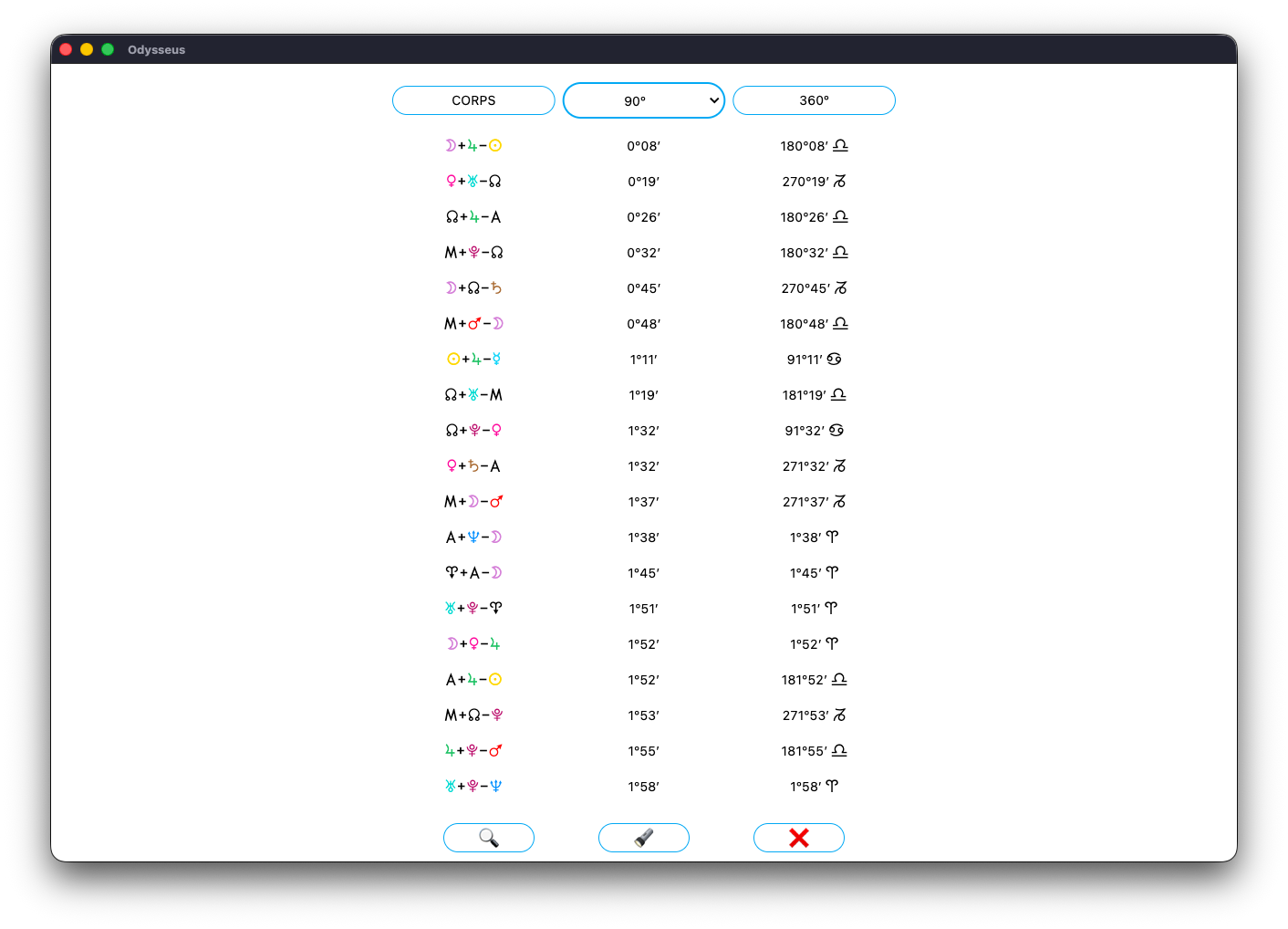Click the CORPS column header button

click(x=473, y=100)
